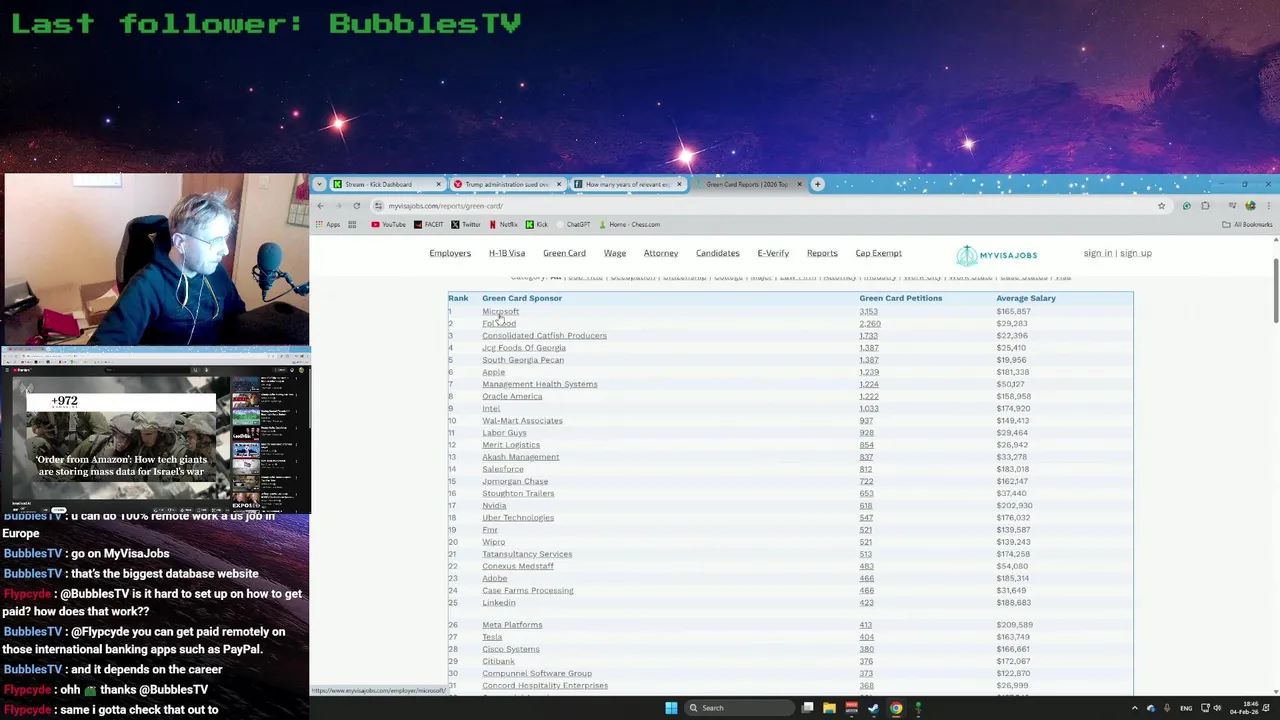The width and height of the screenshot is (1280, 720).
Task: Click the Average Salary column header
Action: point(1025,298)
